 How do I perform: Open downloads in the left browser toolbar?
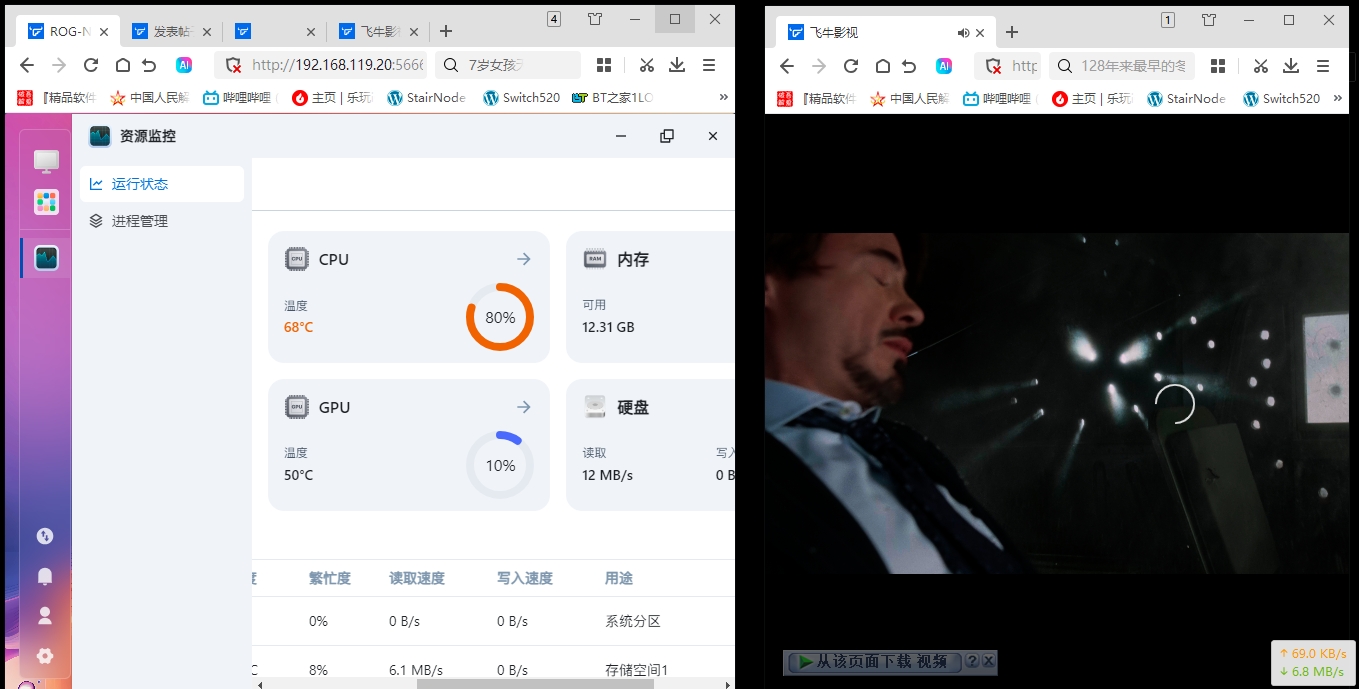coord(677,65)
